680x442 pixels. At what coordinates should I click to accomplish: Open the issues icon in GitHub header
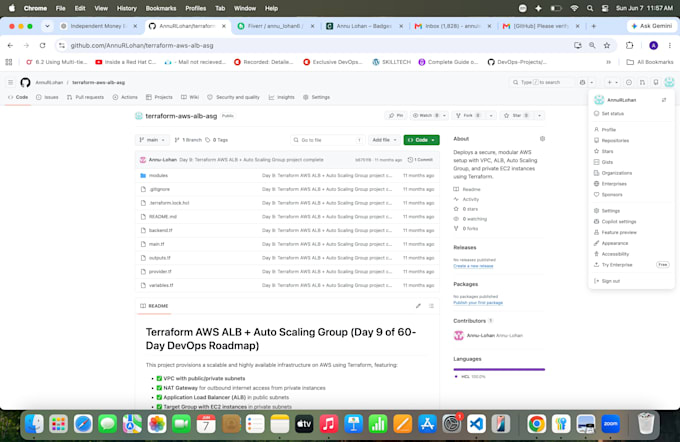[x=629, y=82]
